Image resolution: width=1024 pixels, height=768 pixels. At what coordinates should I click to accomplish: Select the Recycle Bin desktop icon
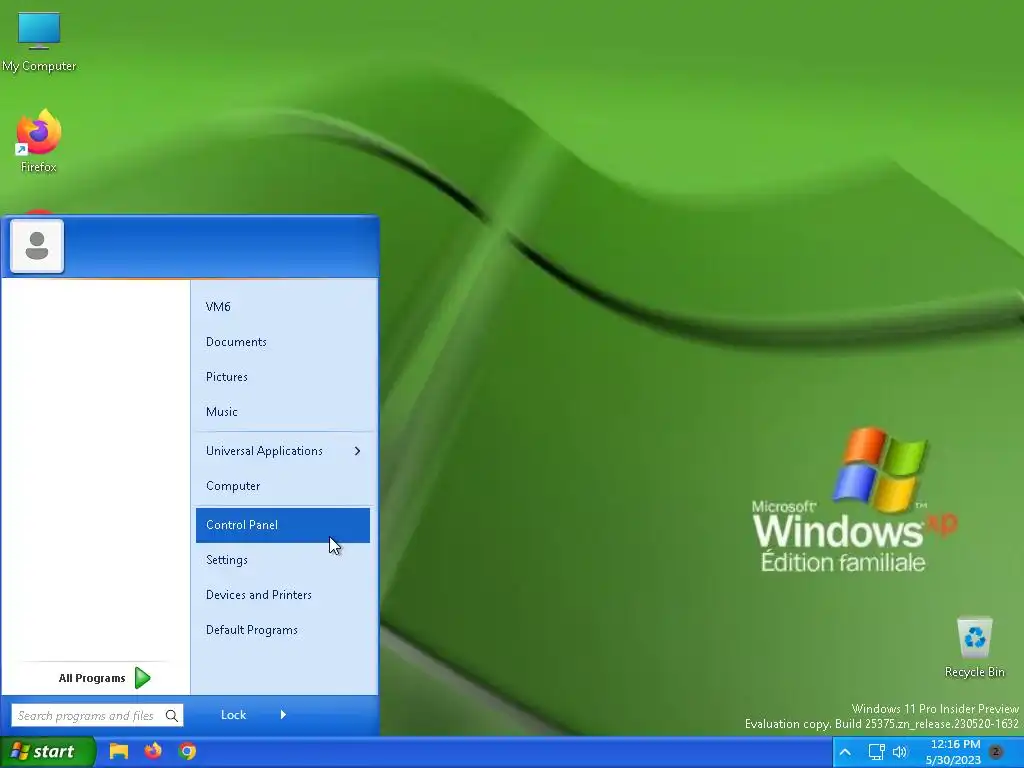point(974,647)
